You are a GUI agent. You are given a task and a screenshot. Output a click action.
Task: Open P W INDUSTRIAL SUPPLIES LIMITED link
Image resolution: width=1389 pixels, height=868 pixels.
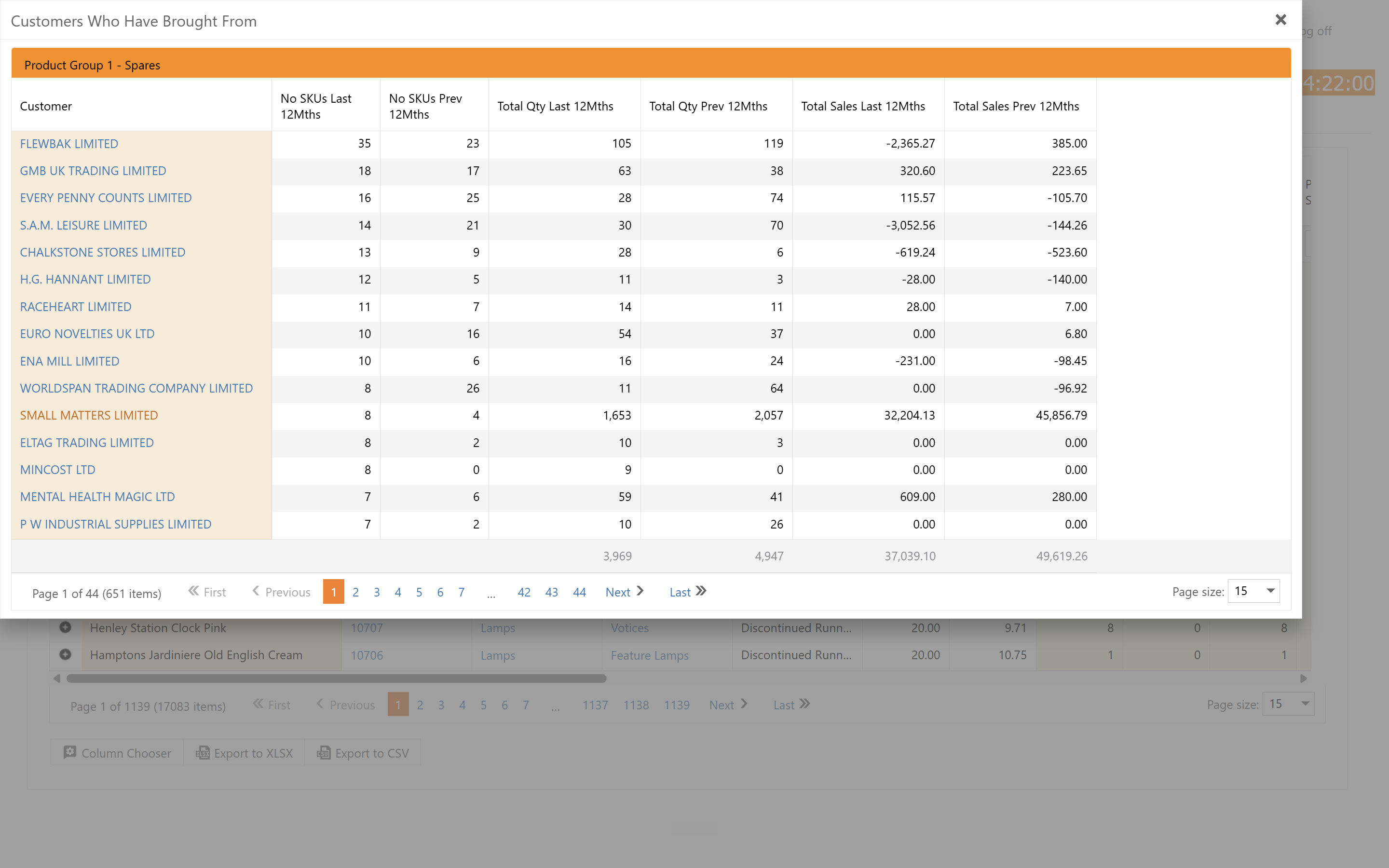click(x=116, y=524)
